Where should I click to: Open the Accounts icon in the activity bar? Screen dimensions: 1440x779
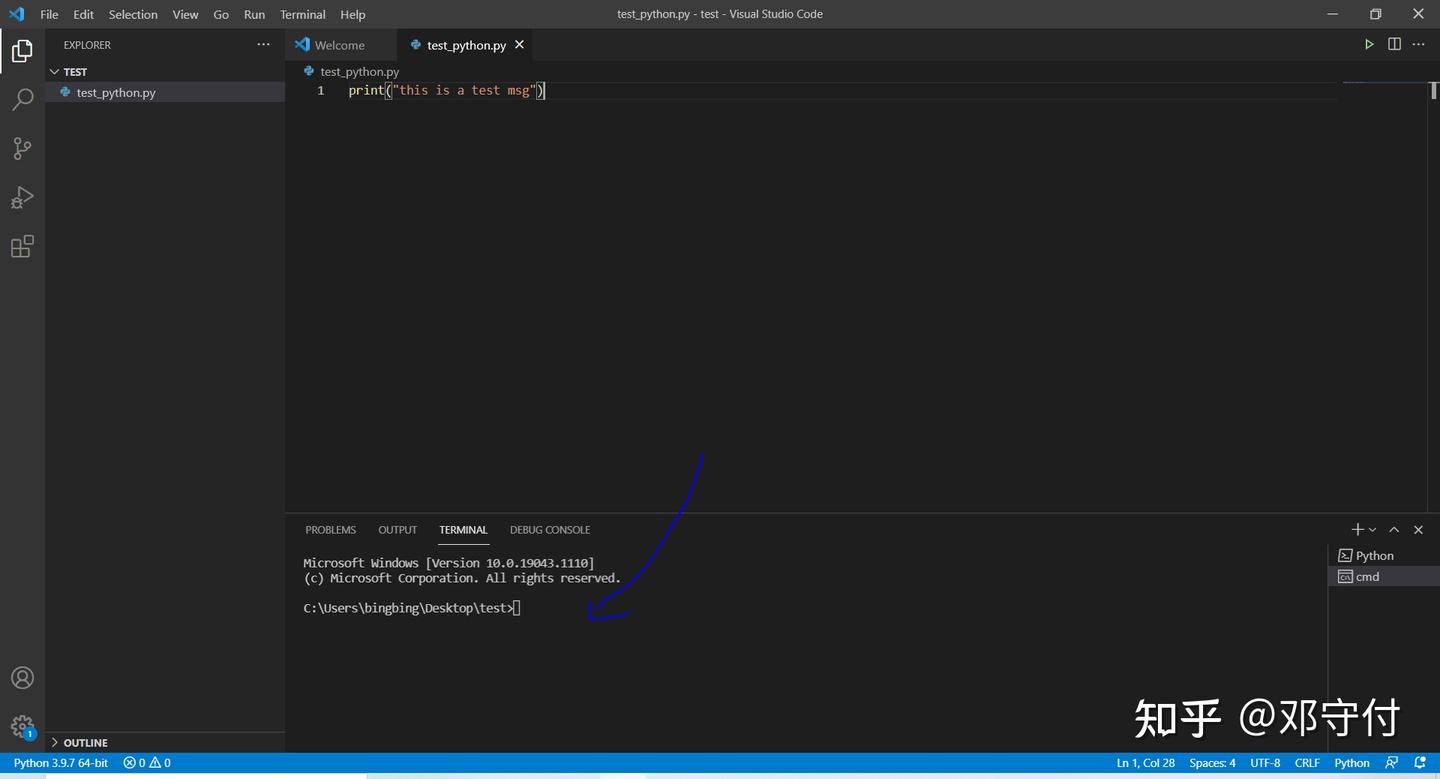(22, 677)
